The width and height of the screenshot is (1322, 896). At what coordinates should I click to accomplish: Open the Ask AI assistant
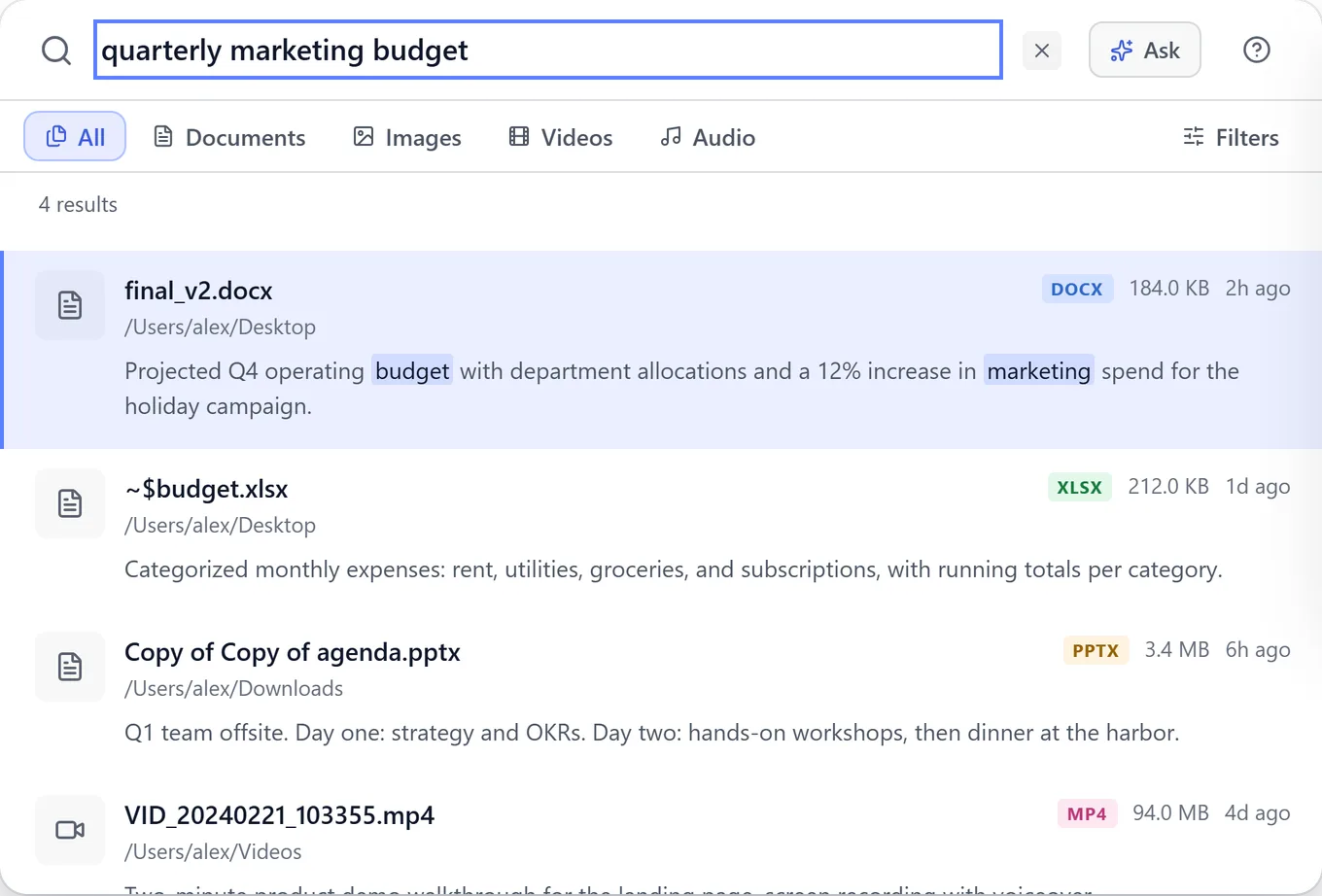coord(1145,50)
